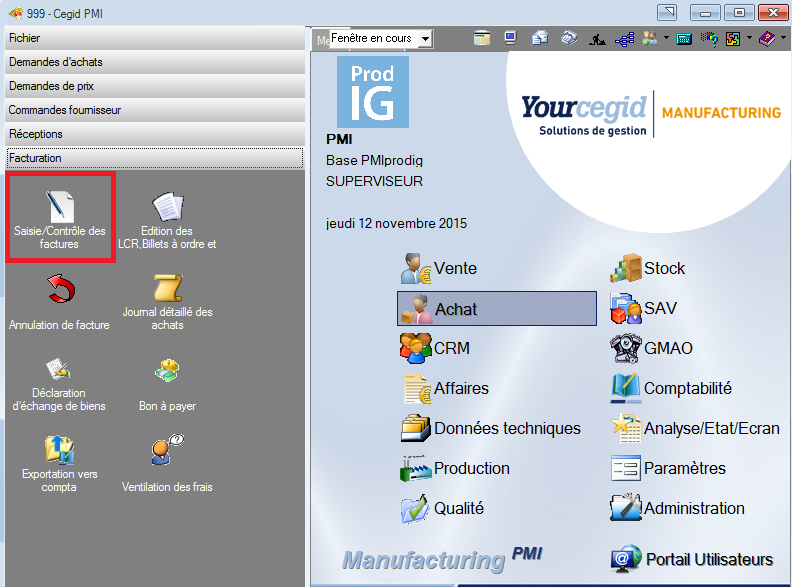The width and height of the screenshot is (792, 587).
Task: Expand the Fenêtre en cours combo box
Action: [x=426, y=38]
